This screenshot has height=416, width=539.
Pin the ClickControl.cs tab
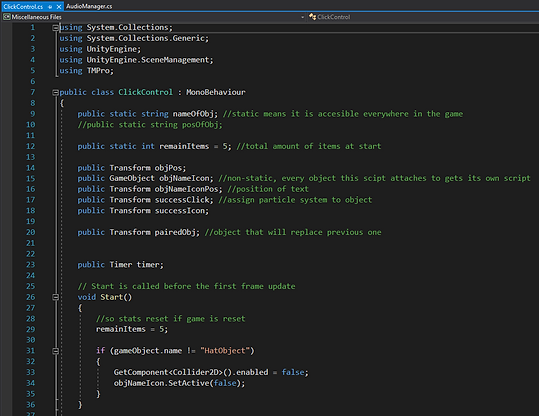50,7
